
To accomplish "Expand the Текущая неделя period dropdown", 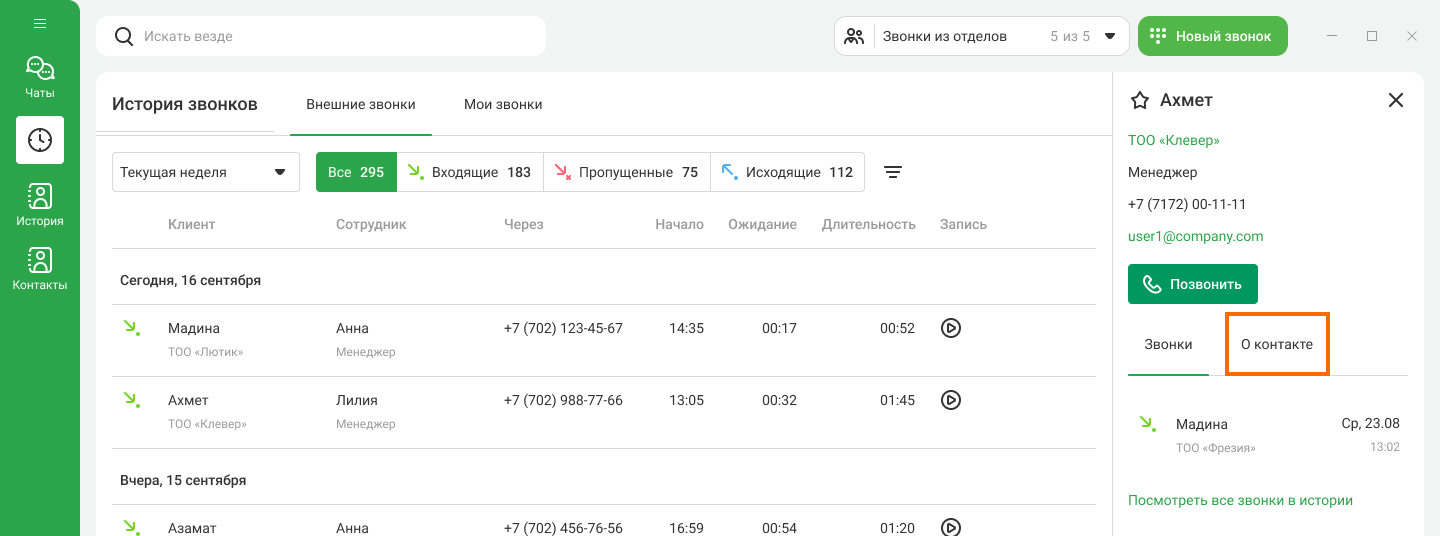I will tap(205, 172).
